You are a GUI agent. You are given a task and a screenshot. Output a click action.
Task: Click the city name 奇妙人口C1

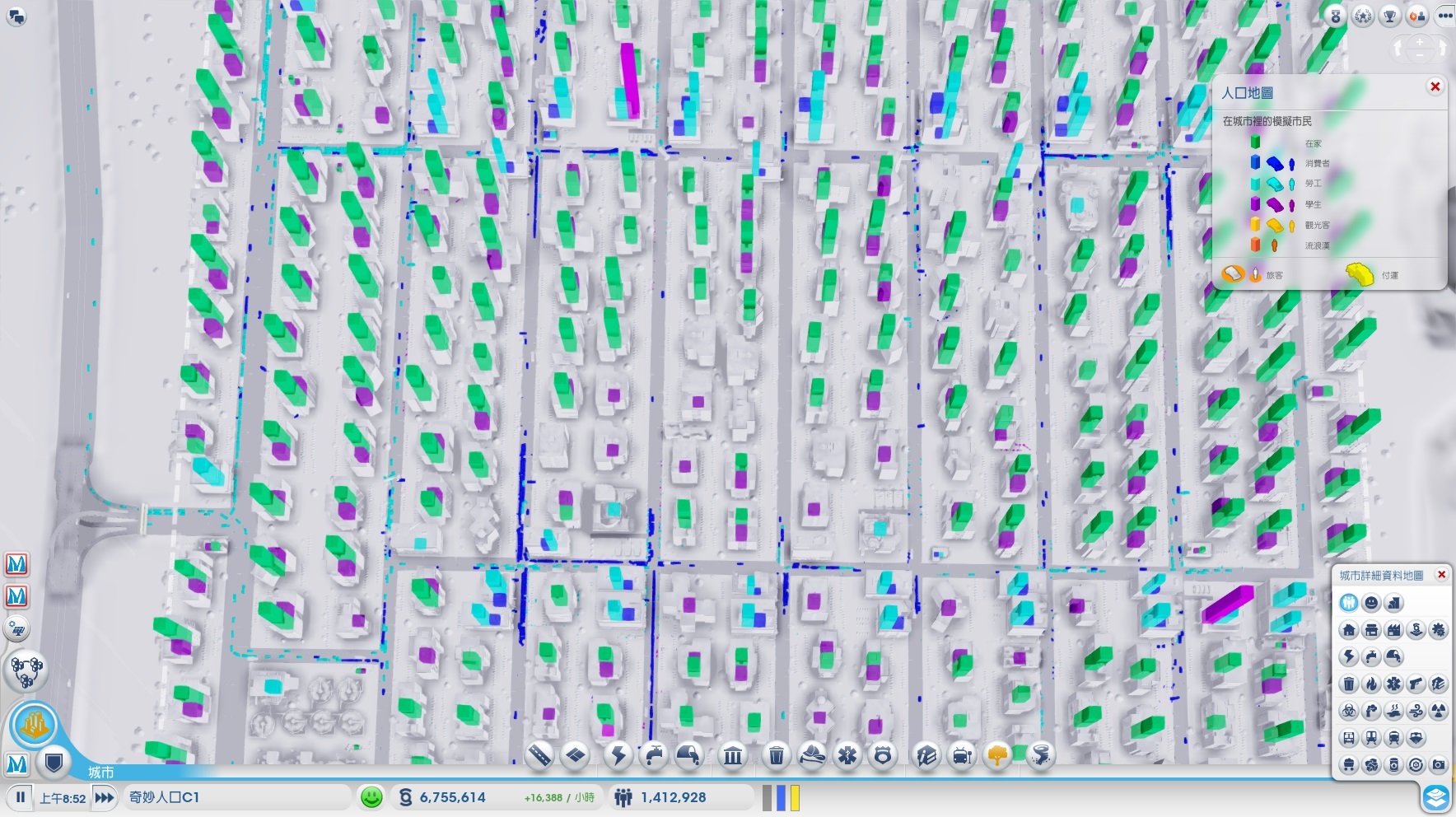164,797
